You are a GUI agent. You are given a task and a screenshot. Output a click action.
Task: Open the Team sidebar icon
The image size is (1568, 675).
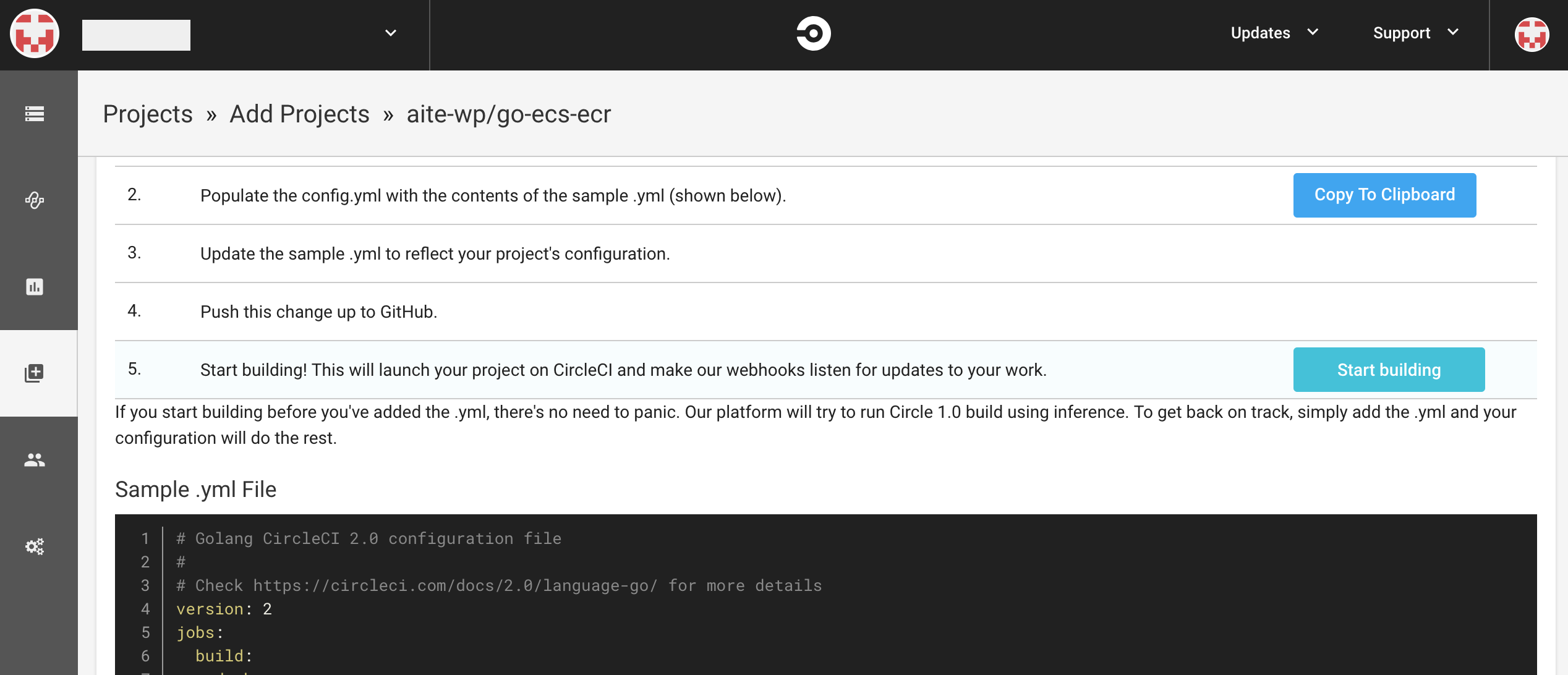click(x=35, y=460)
